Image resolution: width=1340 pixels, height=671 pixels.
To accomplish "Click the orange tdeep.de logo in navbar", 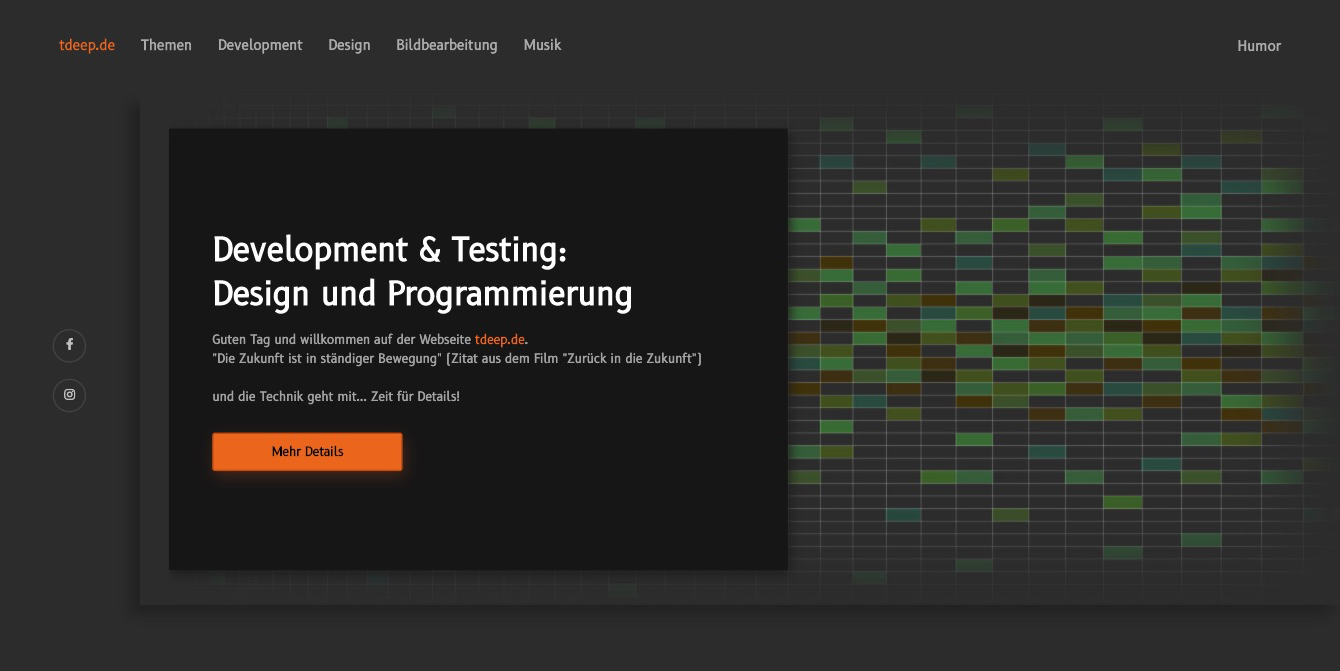I will point(87,45).
